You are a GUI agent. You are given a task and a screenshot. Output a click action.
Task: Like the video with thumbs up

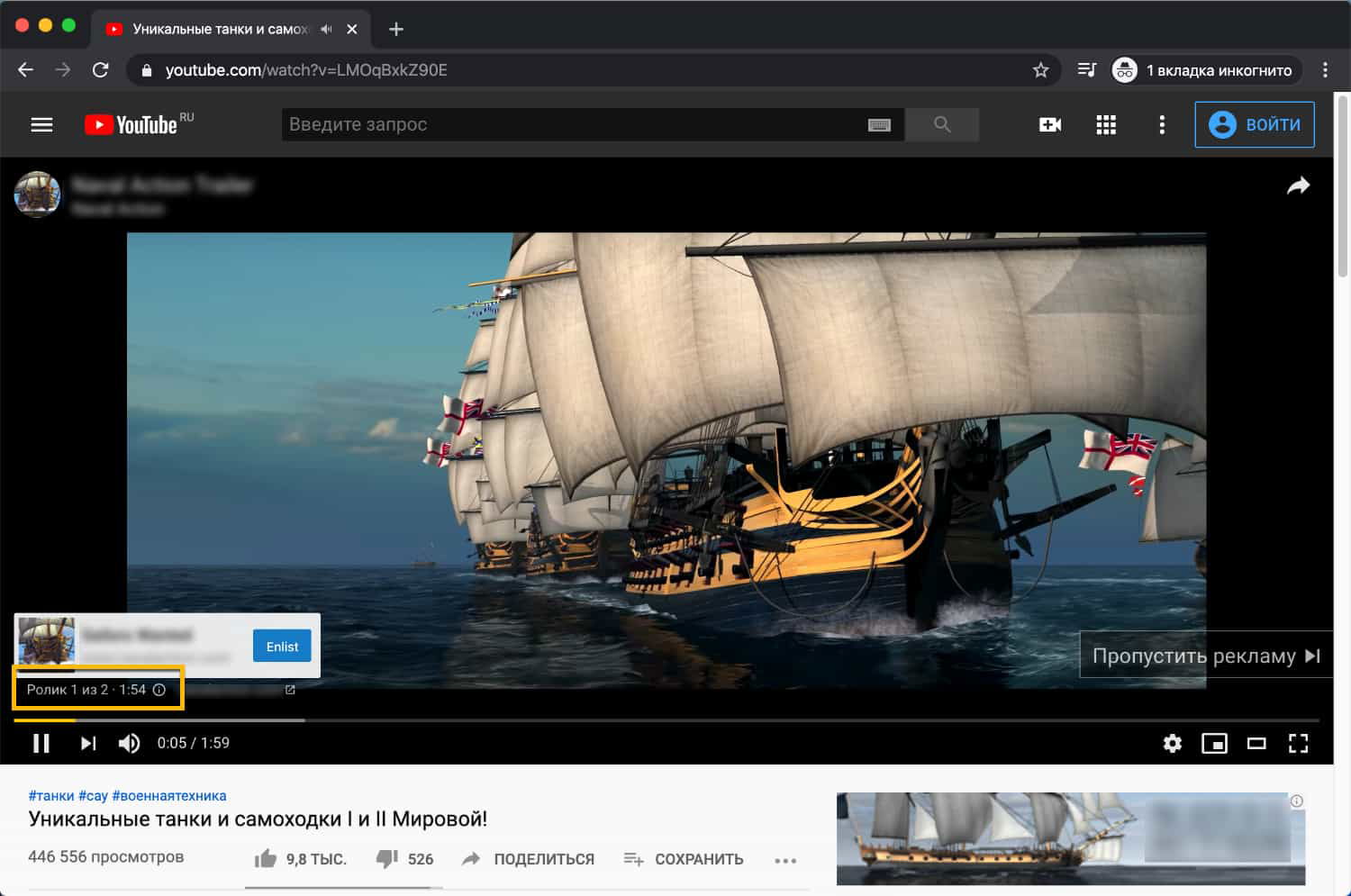click(x=266, y=858)
